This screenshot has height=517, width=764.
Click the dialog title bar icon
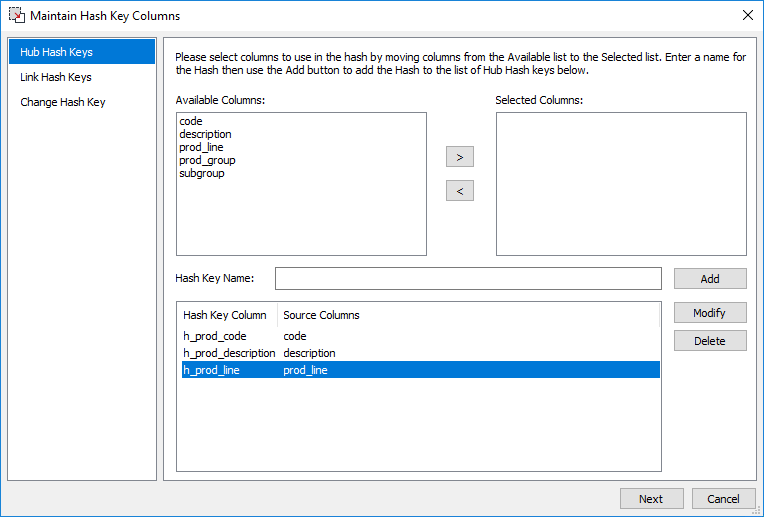pos(17,15)
